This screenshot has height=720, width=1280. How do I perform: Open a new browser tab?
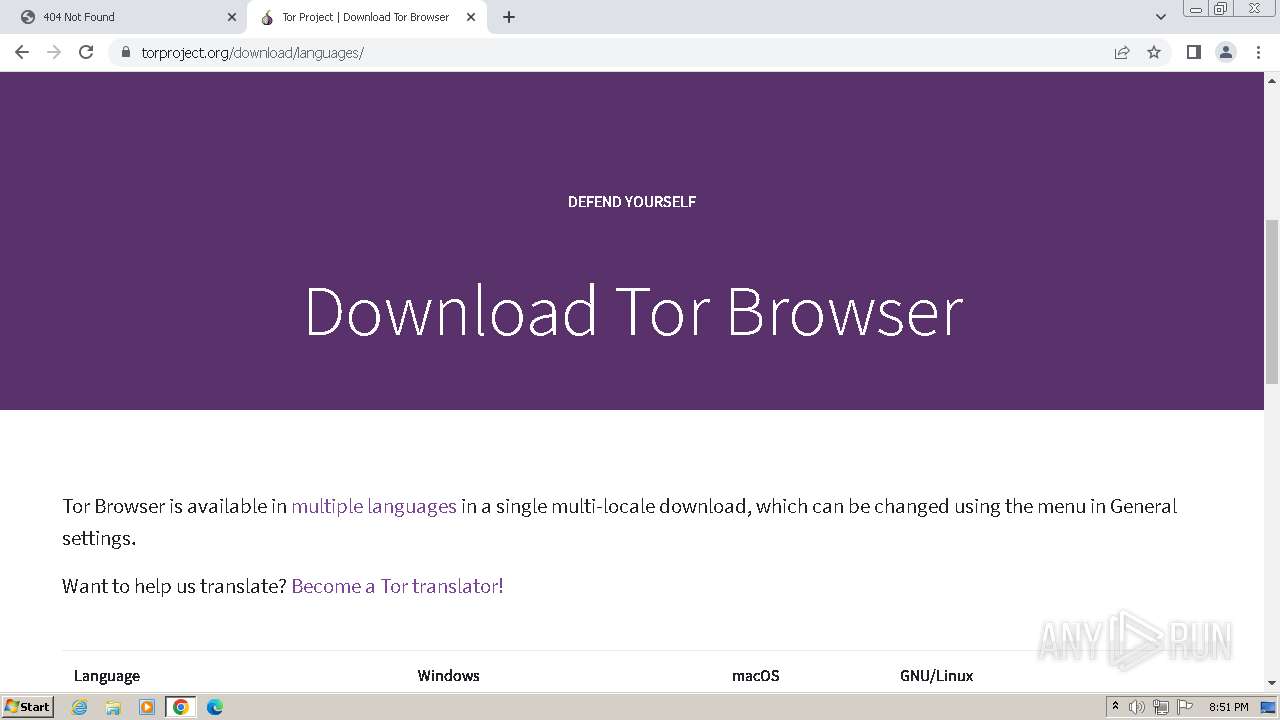pos(508,17)
